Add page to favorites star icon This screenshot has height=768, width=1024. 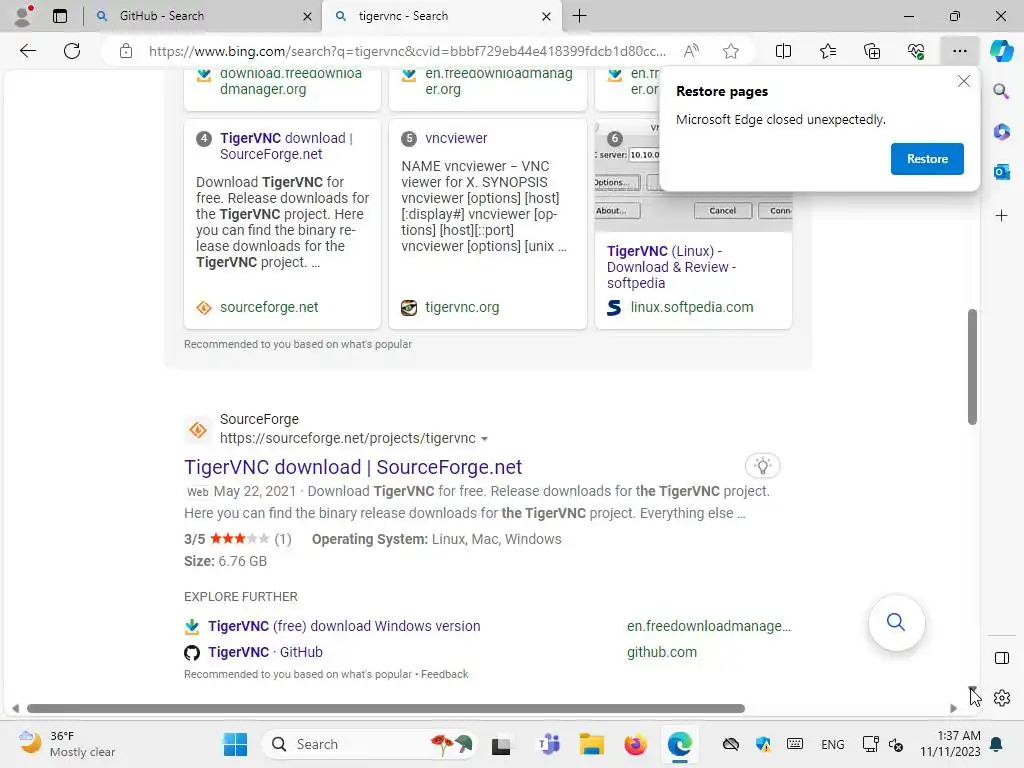point(731,51)
